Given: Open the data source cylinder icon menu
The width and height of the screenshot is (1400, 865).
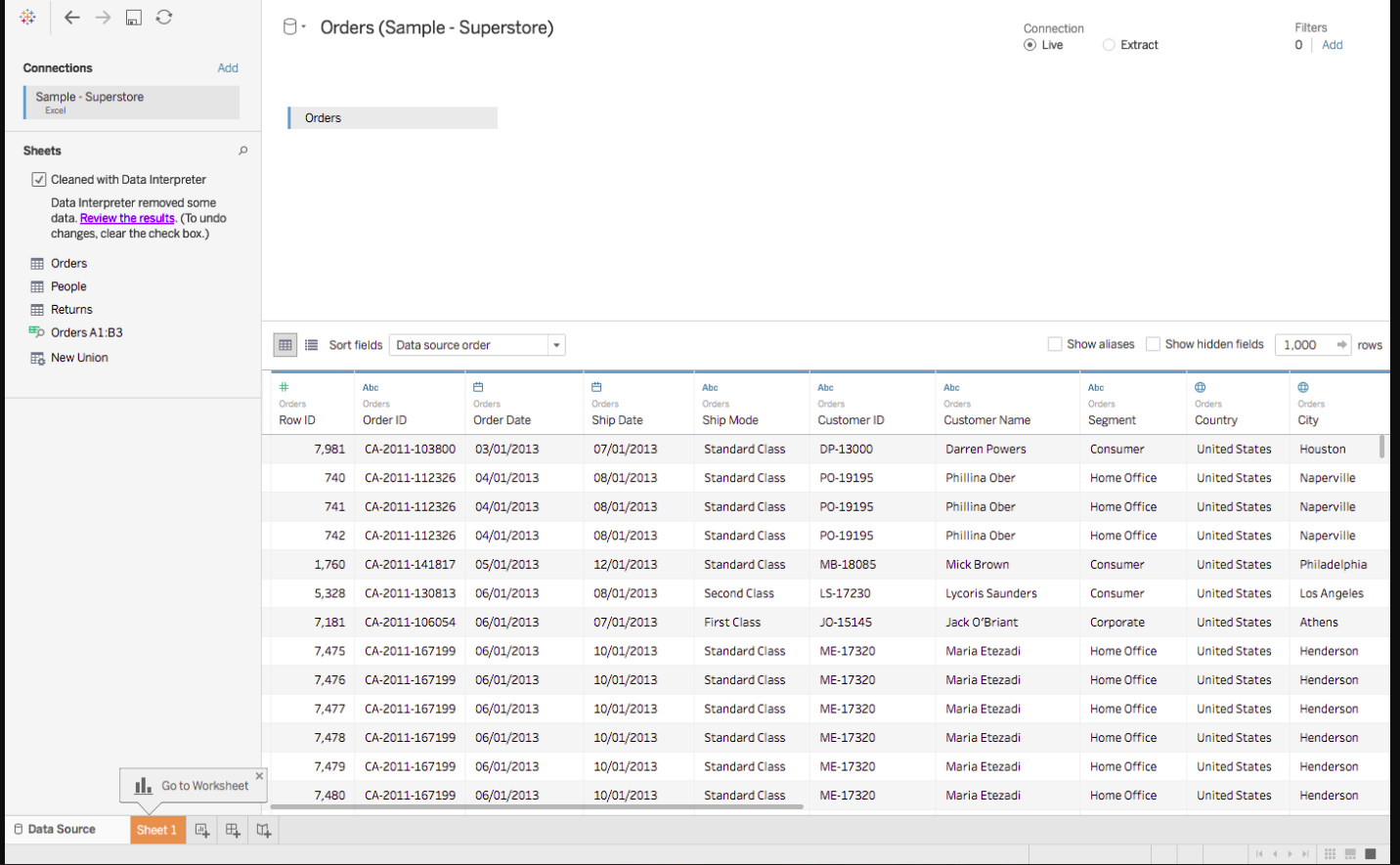Looking at the screenshot, I should coord(293,26).
